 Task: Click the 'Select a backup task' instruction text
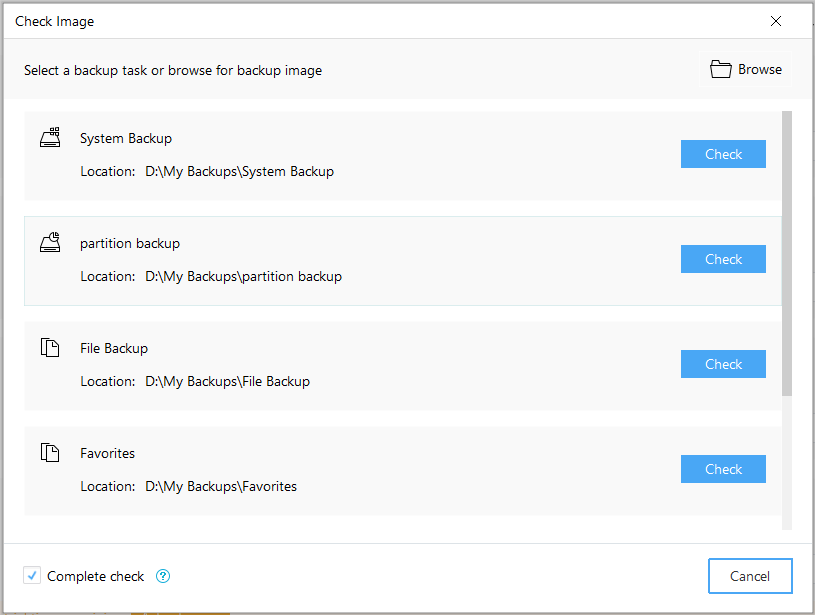click(x=173, y=70)
